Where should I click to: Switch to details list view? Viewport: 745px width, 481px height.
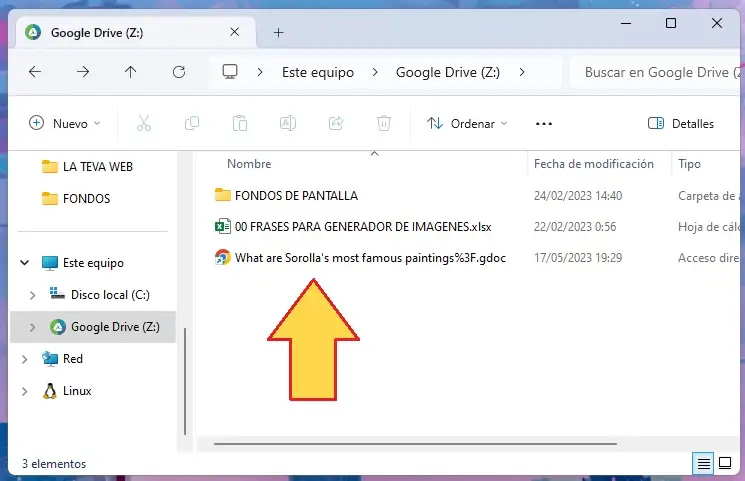[704, 463]
